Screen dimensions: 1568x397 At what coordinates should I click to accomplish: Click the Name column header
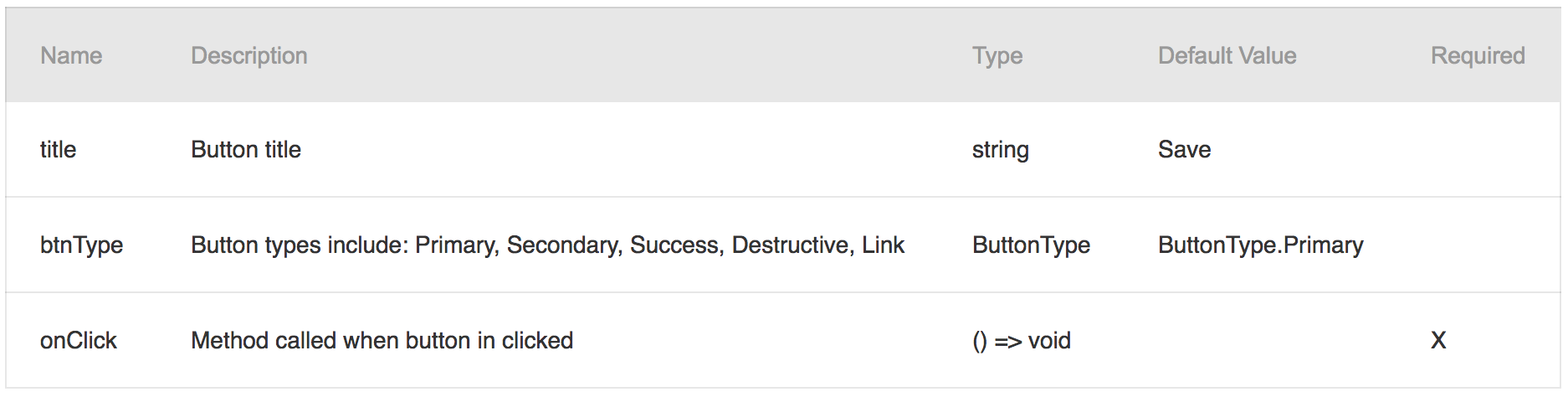click(x=71, y=55)
